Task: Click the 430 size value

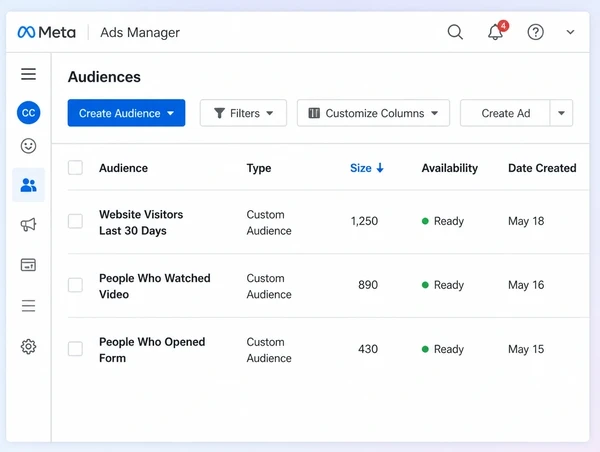Action: tap(368, 349)
